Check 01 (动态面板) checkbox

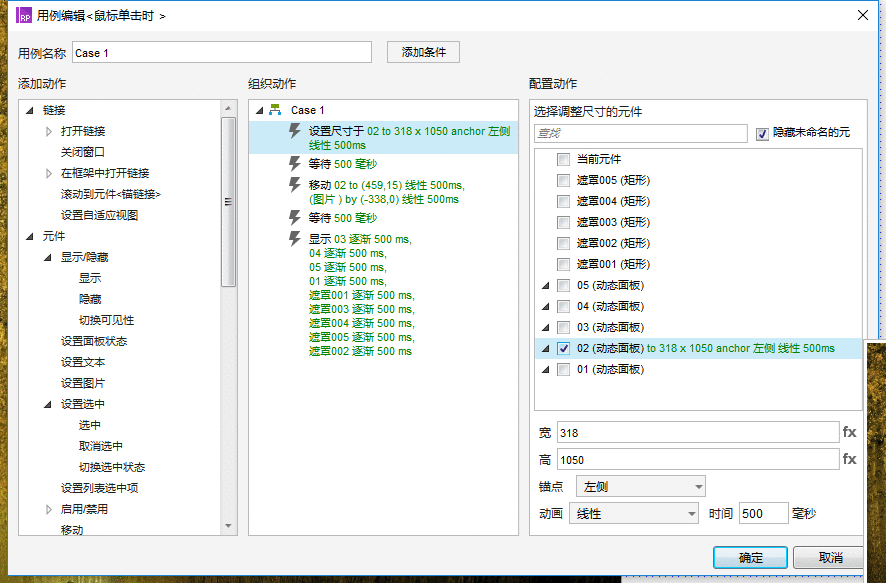coord(563,369)
